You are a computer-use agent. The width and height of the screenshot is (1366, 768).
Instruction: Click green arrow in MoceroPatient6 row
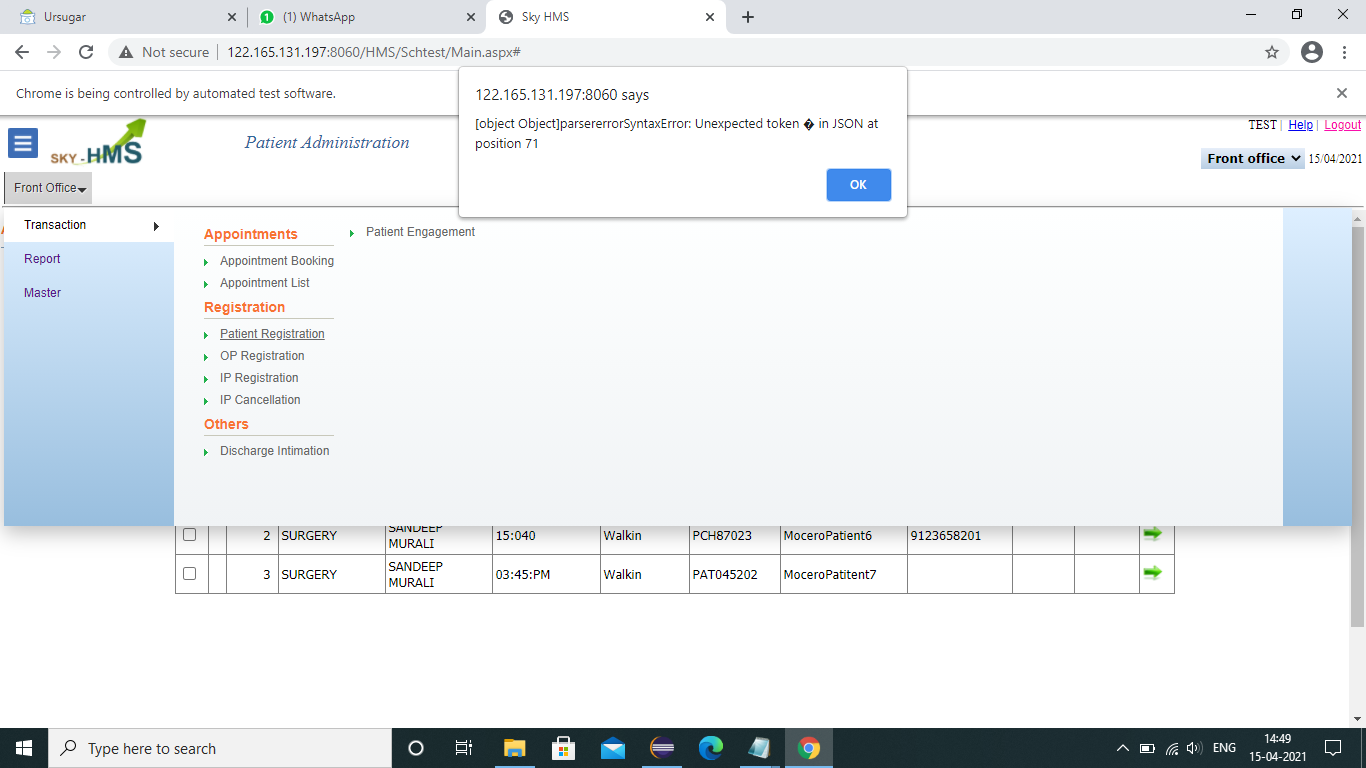click(x=1152, y=534)
